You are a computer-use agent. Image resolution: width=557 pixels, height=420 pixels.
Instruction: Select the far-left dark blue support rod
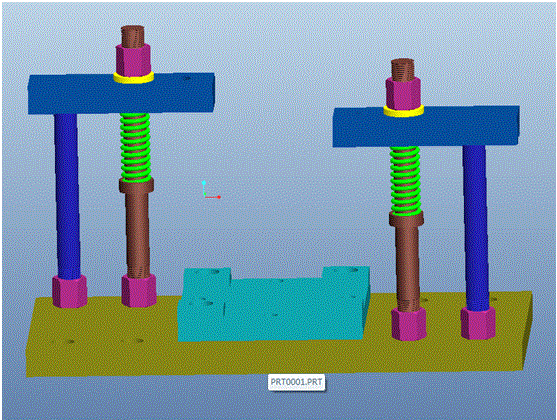click(x=67, y=195)
